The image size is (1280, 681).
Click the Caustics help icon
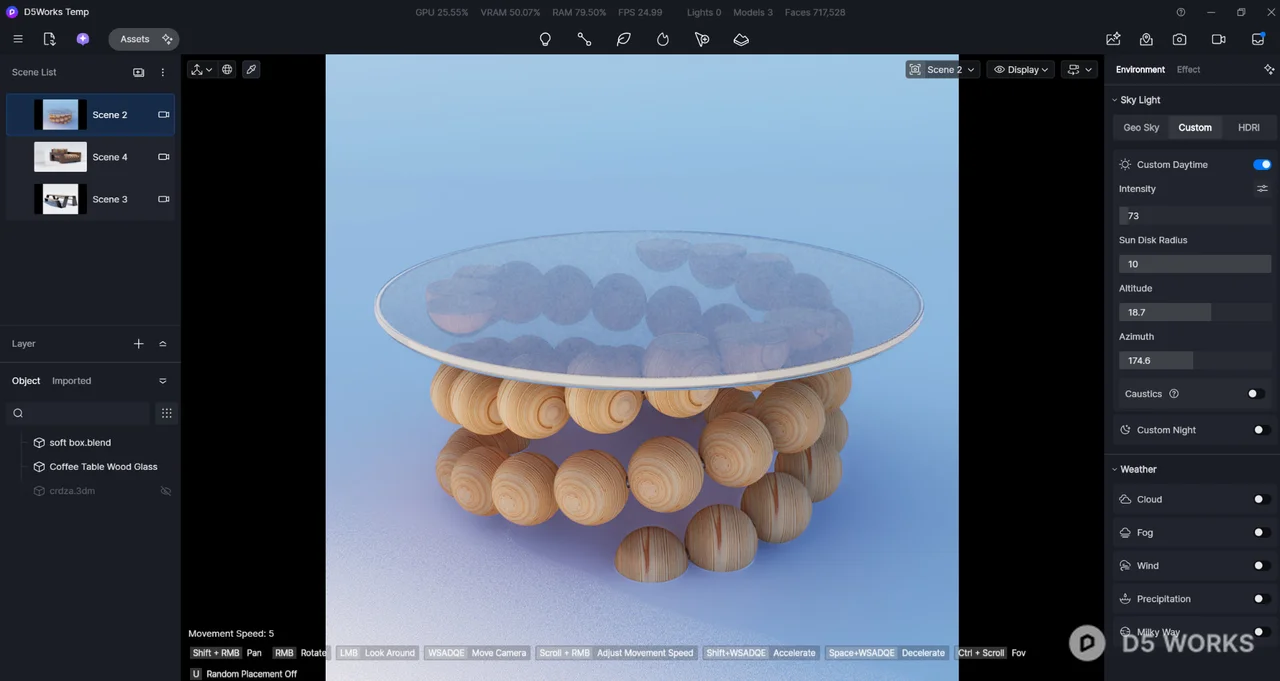1174,394
